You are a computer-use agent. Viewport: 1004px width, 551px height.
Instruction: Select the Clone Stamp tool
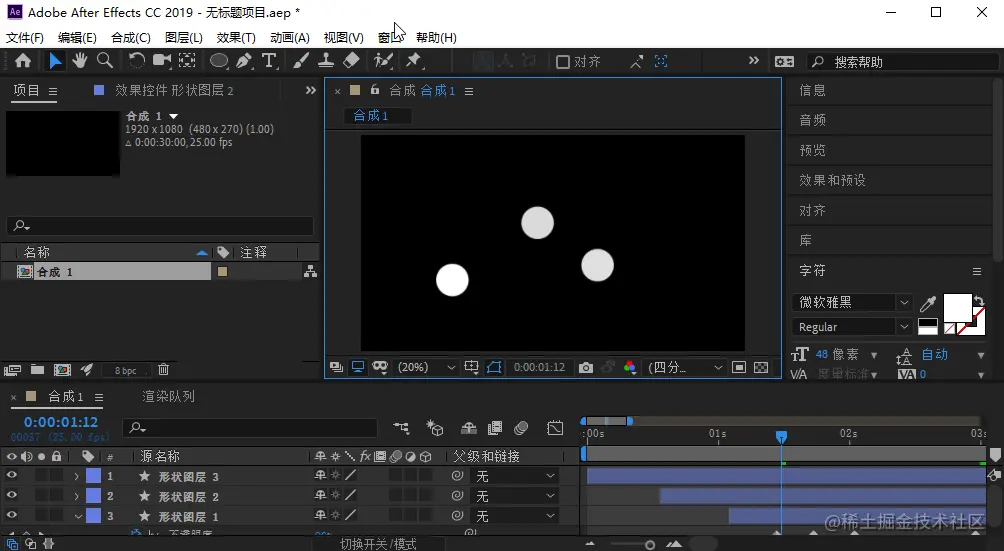[x=326, y=61]
